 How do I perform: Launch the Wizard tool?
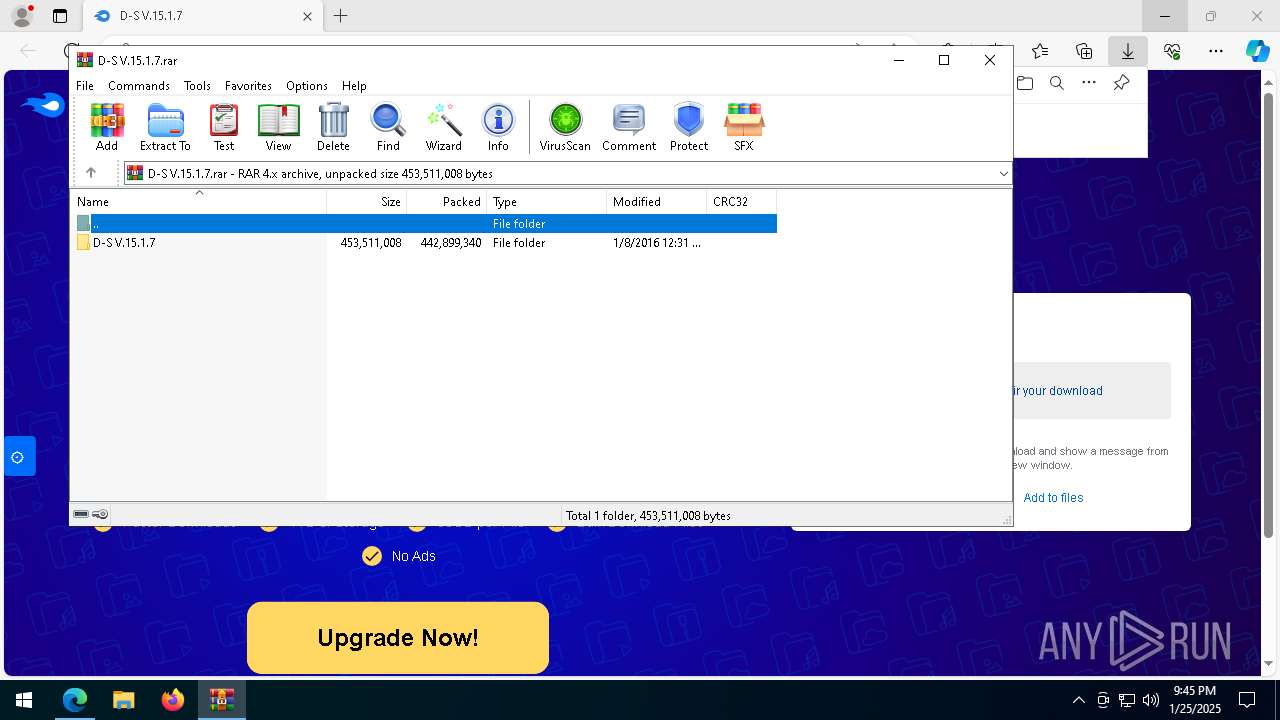(443, 127)
